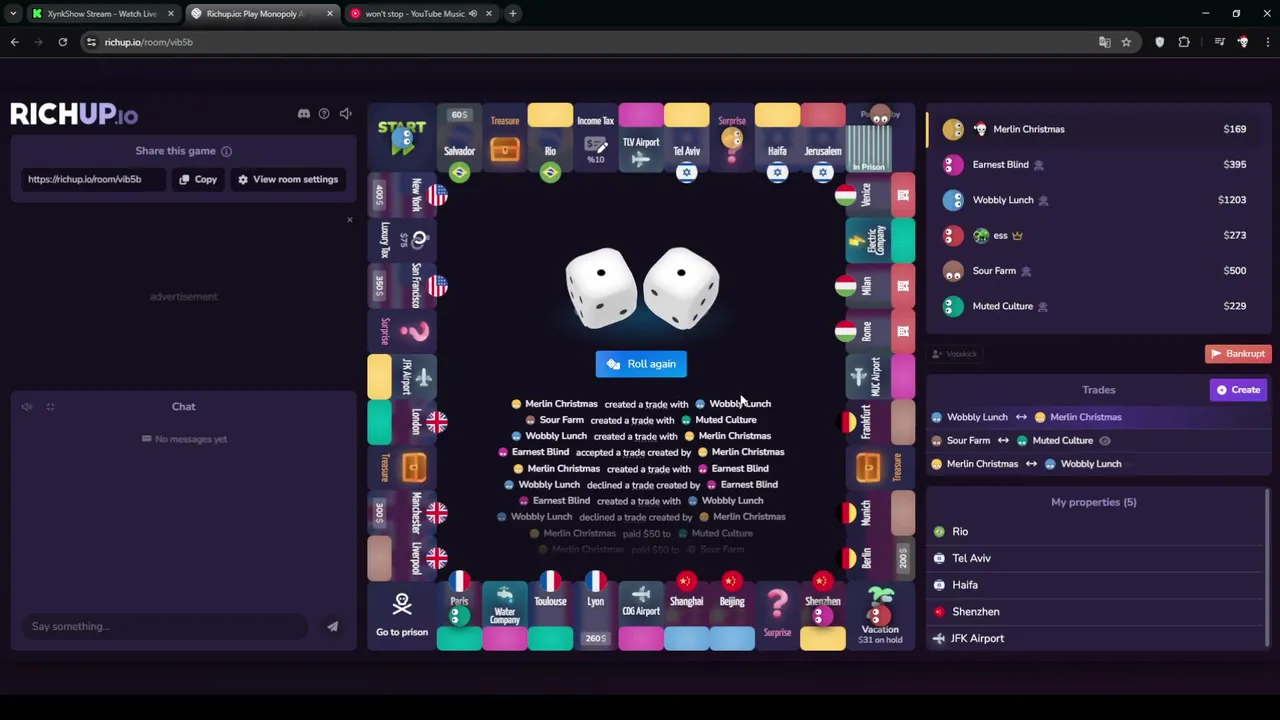
Task: Click the chat popout icon
Action: 50,407
